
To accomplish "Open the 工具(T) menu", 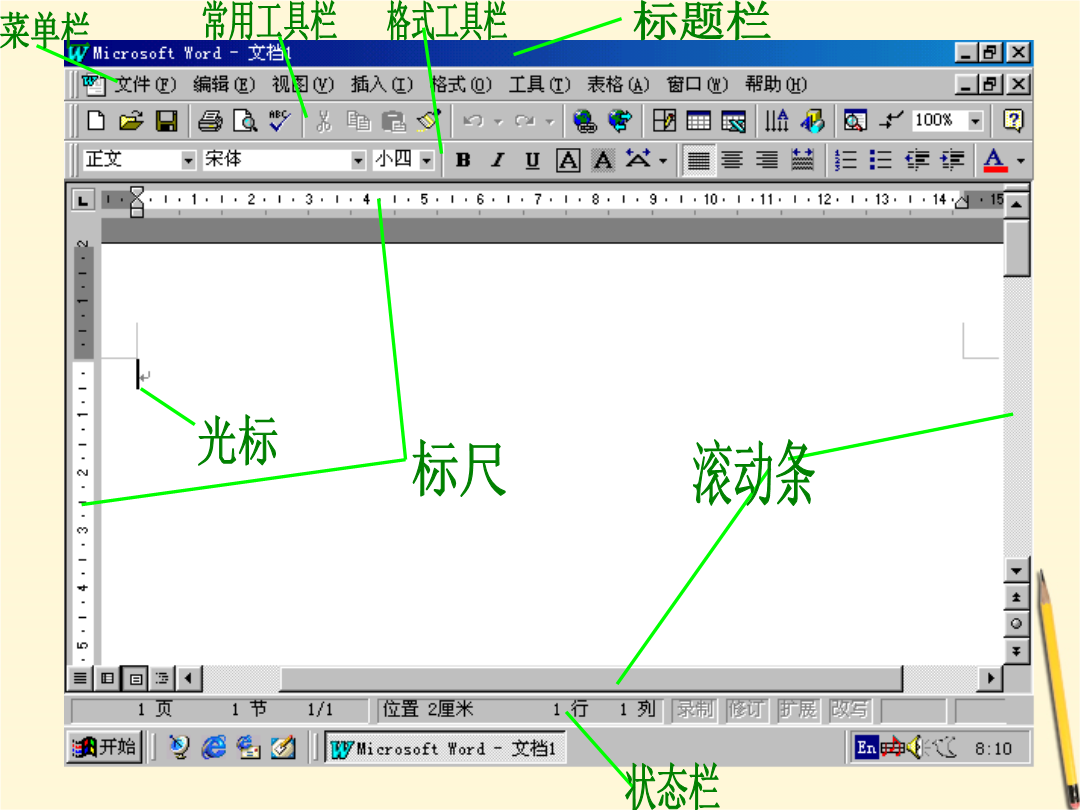I will point(539,84).
